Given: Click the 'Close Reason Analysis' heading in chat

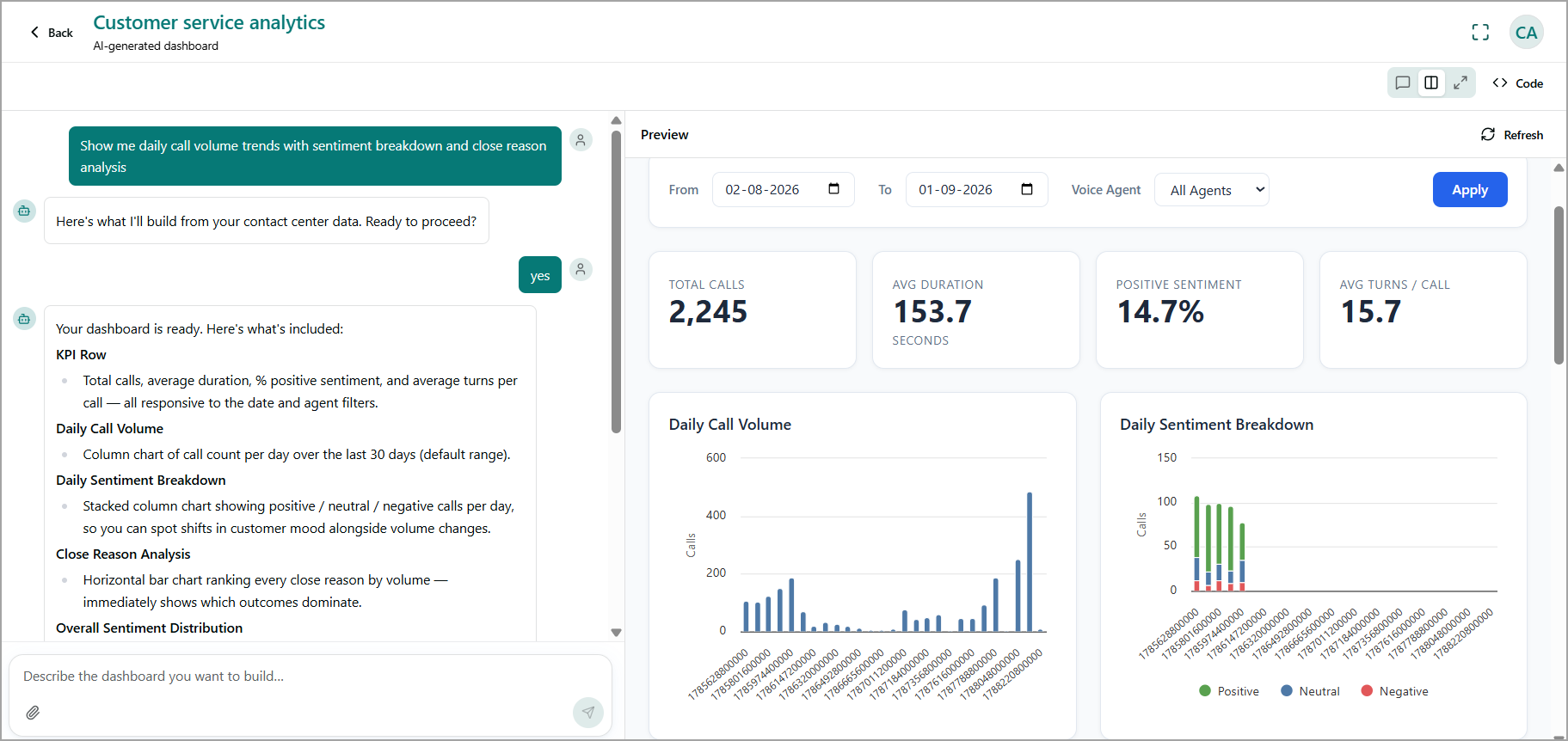Looking at the screenshot, I should [x=123, y=554].
